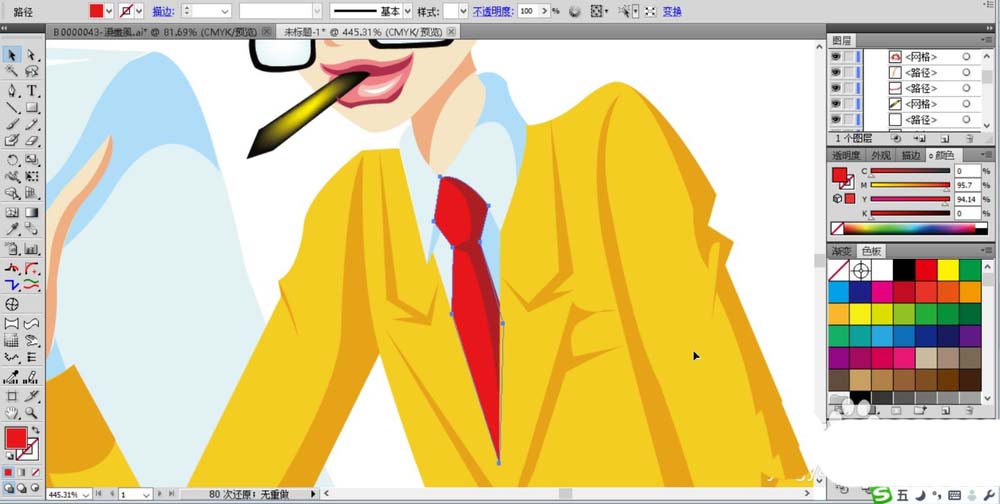The image size is (1000, 504).
Task: Select the Artboard tool
Action: pos(12,396)
